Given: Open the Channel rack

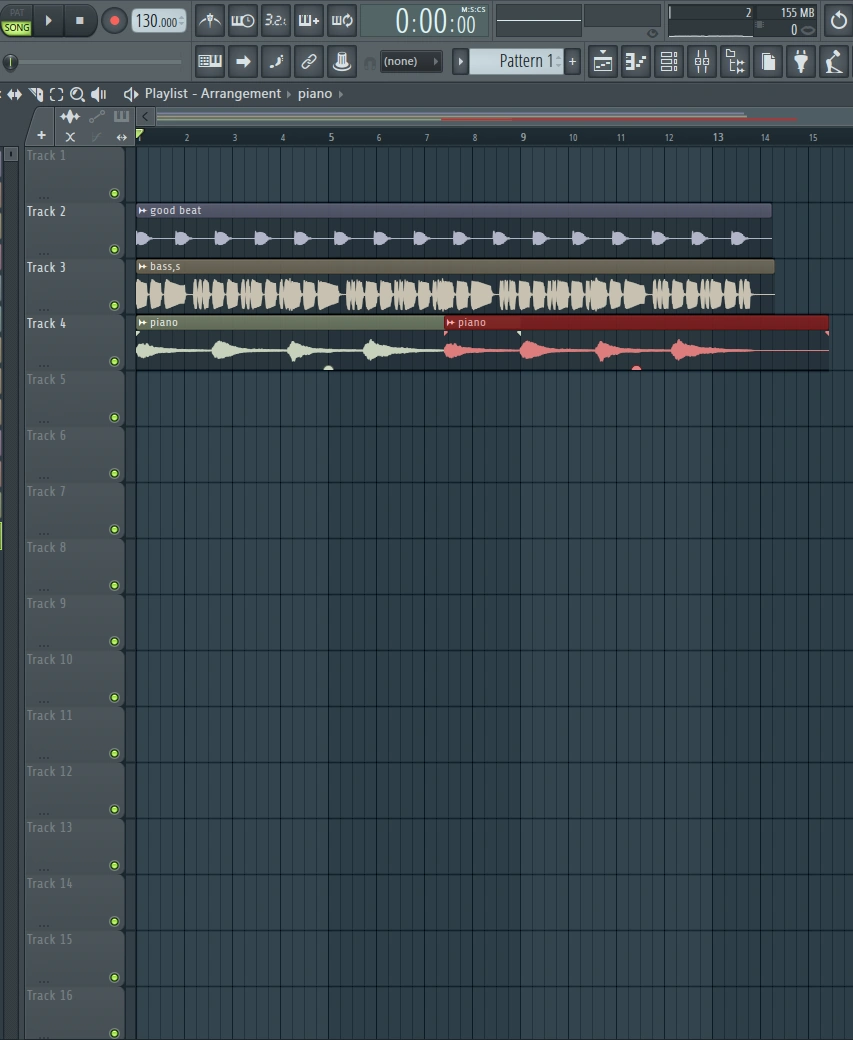Looking at the screenshot, I should (668, 61).
